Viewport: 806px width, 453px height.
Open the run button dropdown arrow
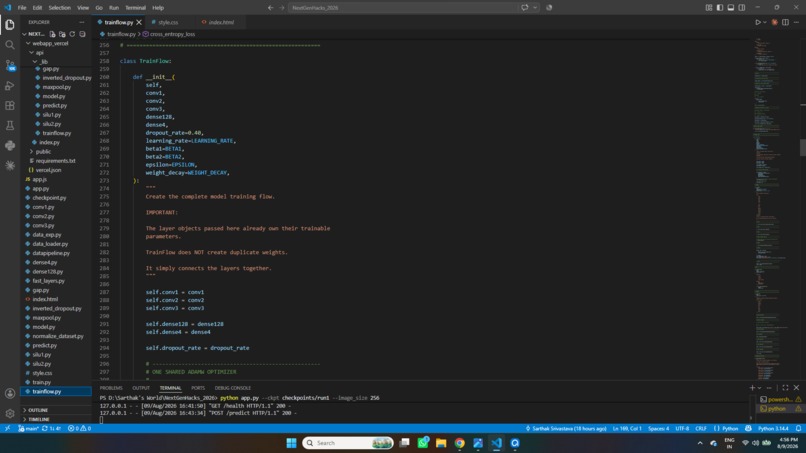pos(765,22)
